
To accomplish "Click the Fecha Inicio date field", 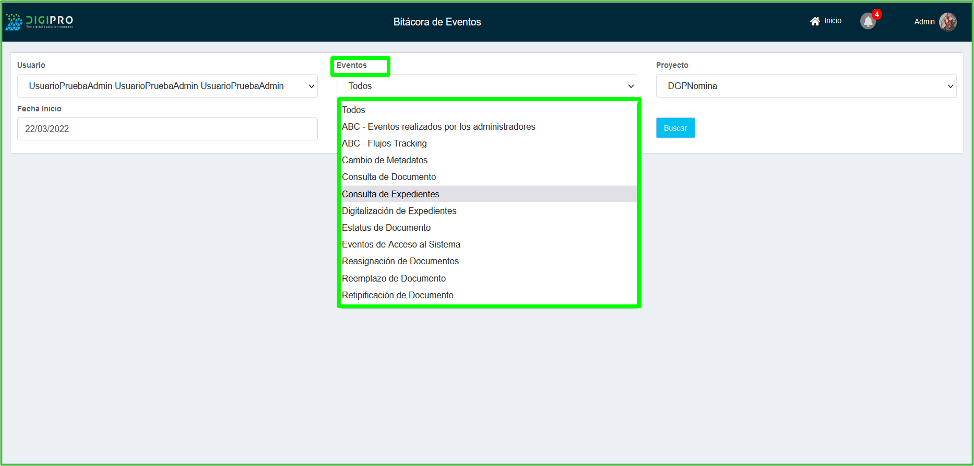I will click(x=167, y=129).
